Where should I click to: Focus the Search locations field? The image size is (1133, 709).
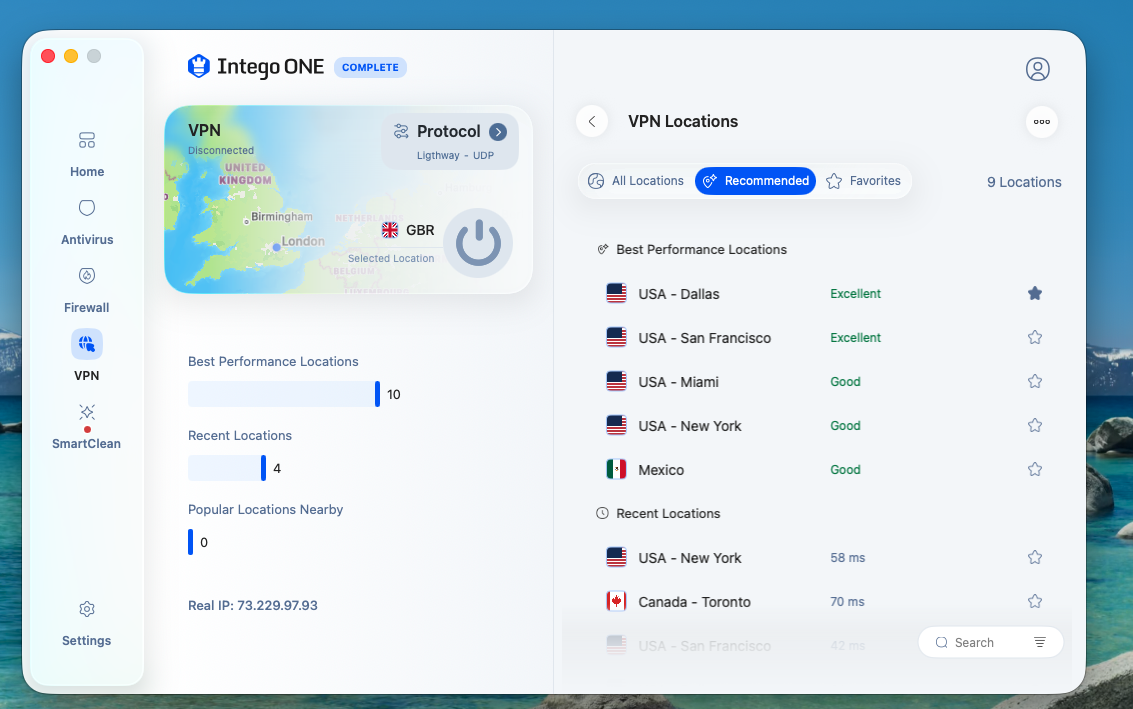(975, 643)
